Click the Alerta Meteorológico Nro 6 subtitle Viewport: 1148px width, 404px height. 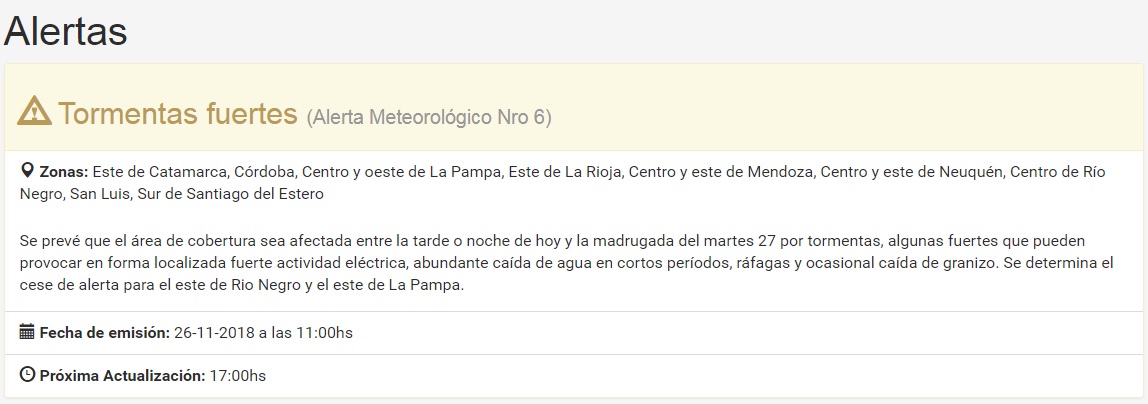tap(429, 117)
